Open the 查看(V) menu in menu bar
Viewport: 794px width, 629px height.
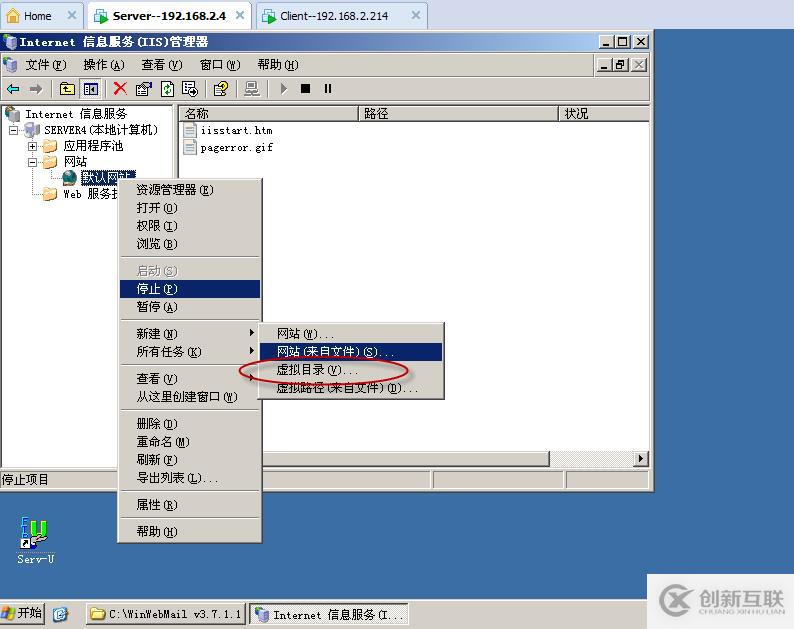click(162, 65)
